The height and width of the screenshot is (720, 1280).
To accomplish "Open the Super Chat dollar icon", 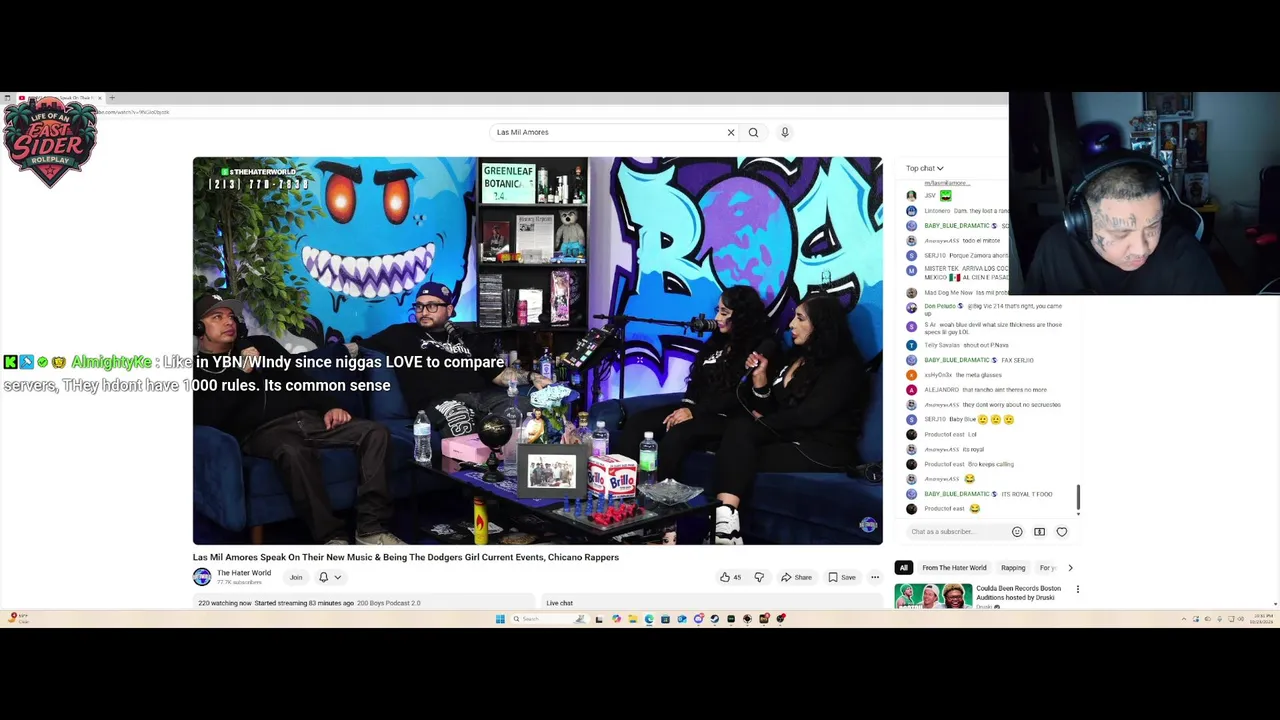I will (1039, 532).
